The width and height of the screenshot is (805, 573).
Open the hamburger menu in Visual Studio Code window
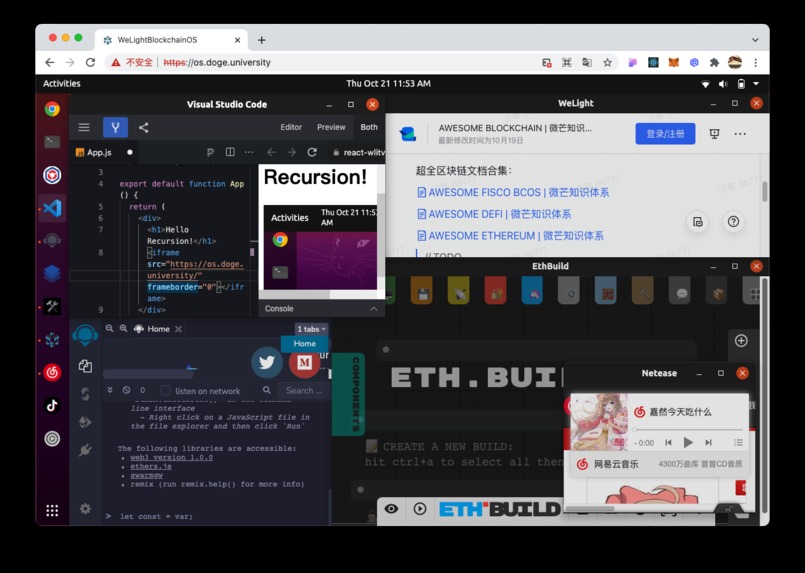84,127
